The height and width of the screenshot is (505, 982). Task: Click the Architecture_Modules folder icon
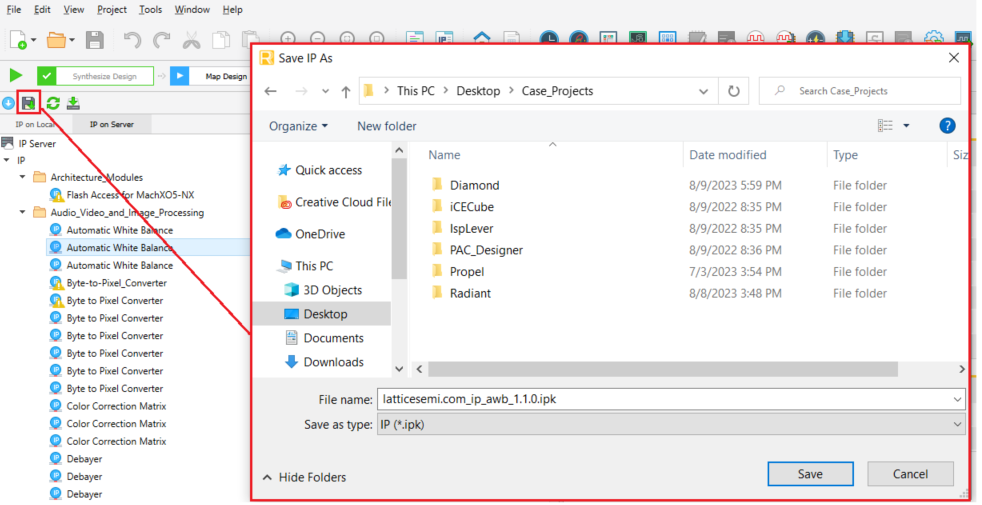[39, 177]
